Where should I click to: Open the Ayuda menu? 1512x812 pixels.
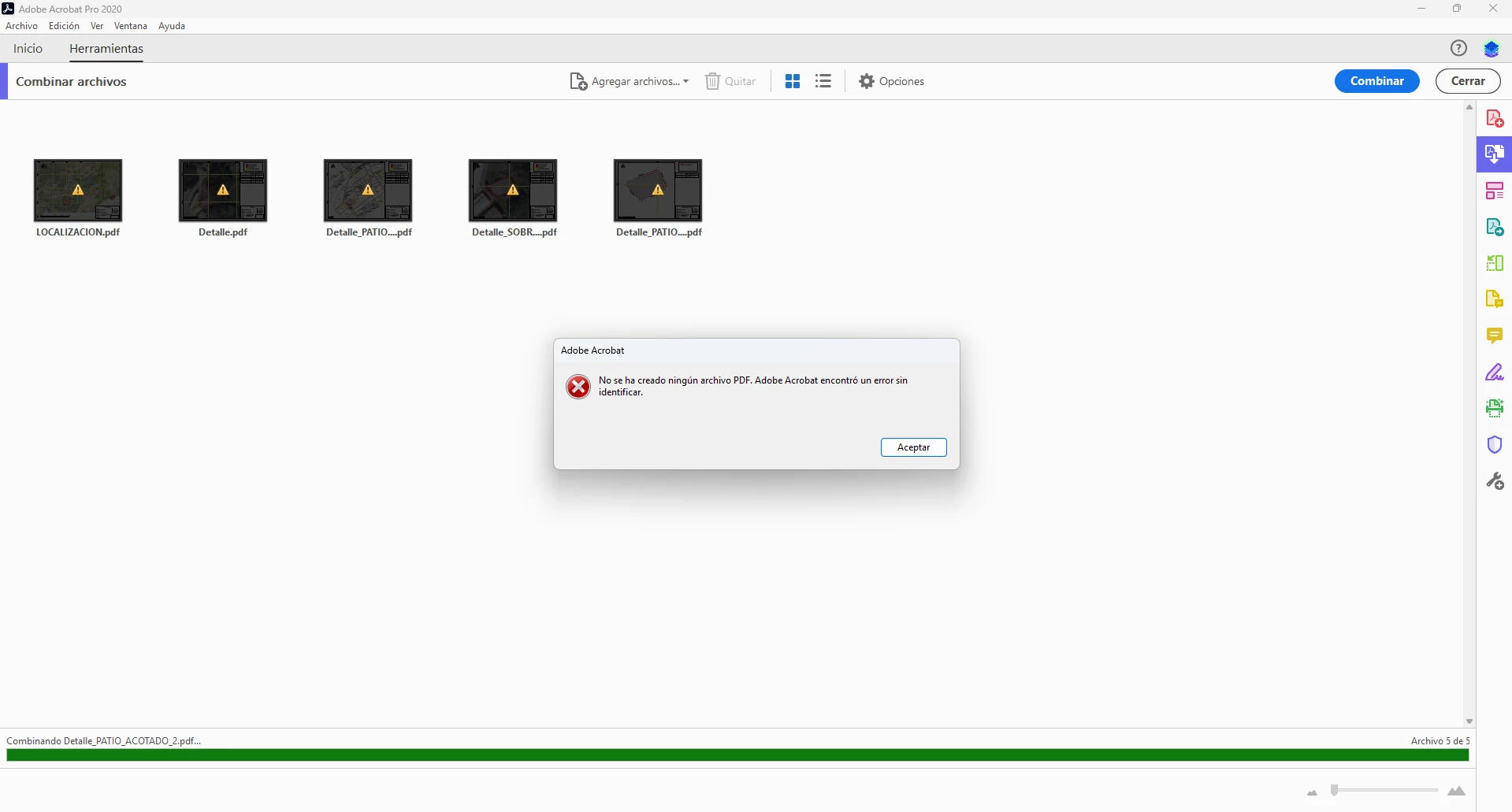point(172,26)
